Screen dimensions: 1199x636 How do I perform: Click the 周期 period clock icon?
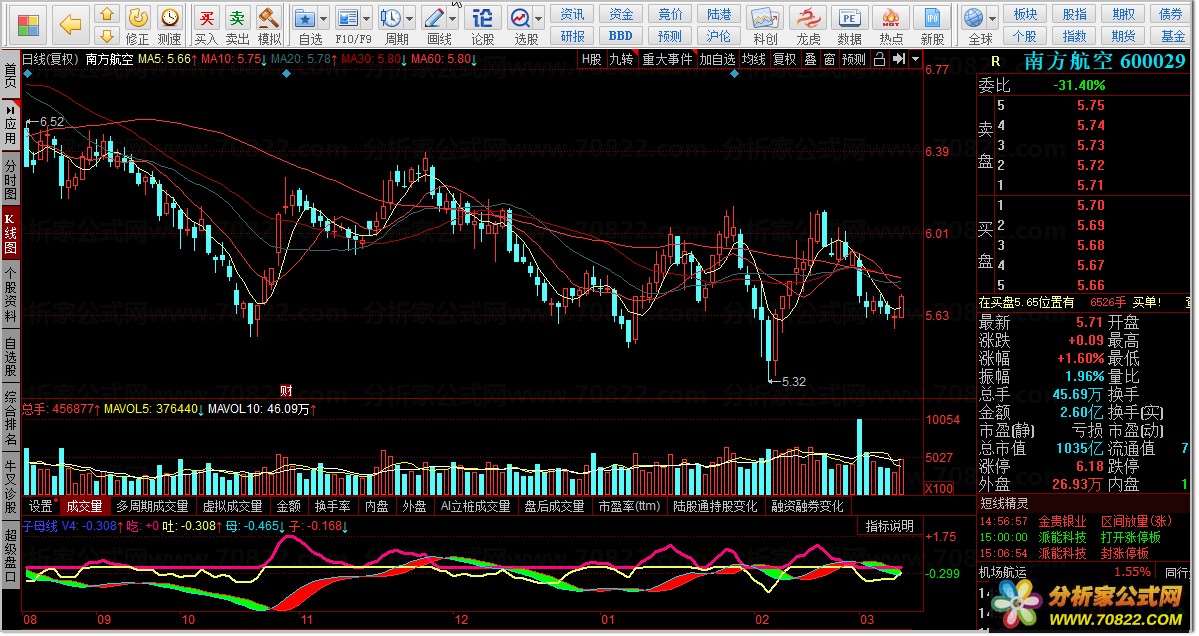[392, 25]
